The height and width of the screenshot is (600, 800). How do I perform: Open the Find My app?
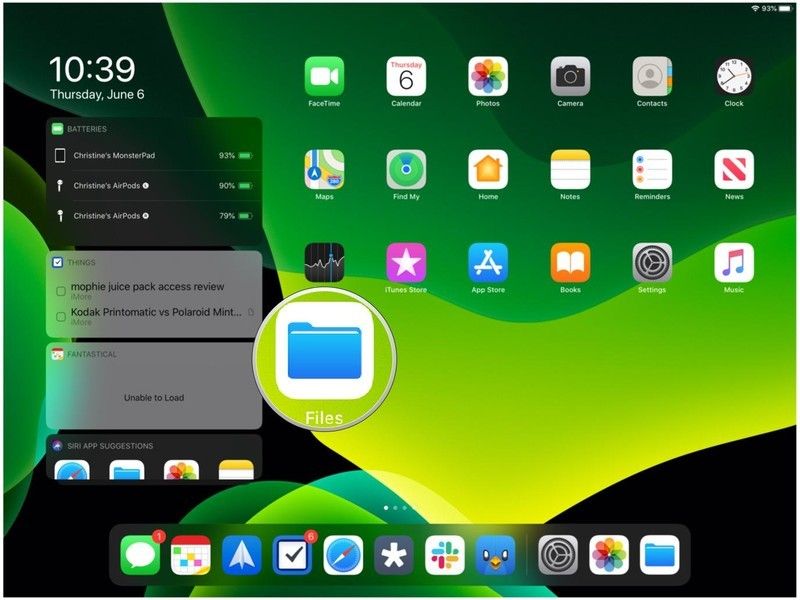click(406, 170)
